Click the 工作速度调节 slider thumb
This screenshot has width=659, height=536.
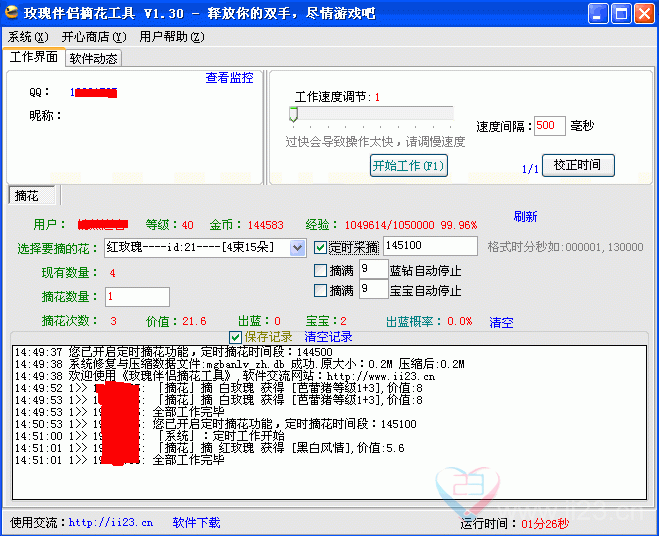(x=293, y=114)
